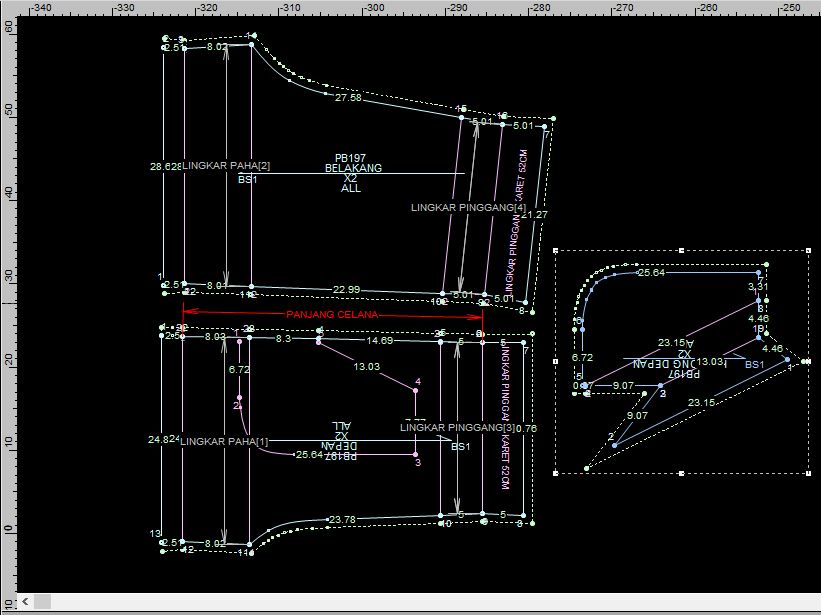The width and height of the screenshot is (821, 615).
Task: Click left-middle handle of pocket selection box
Action: click(x=555, y=361)
